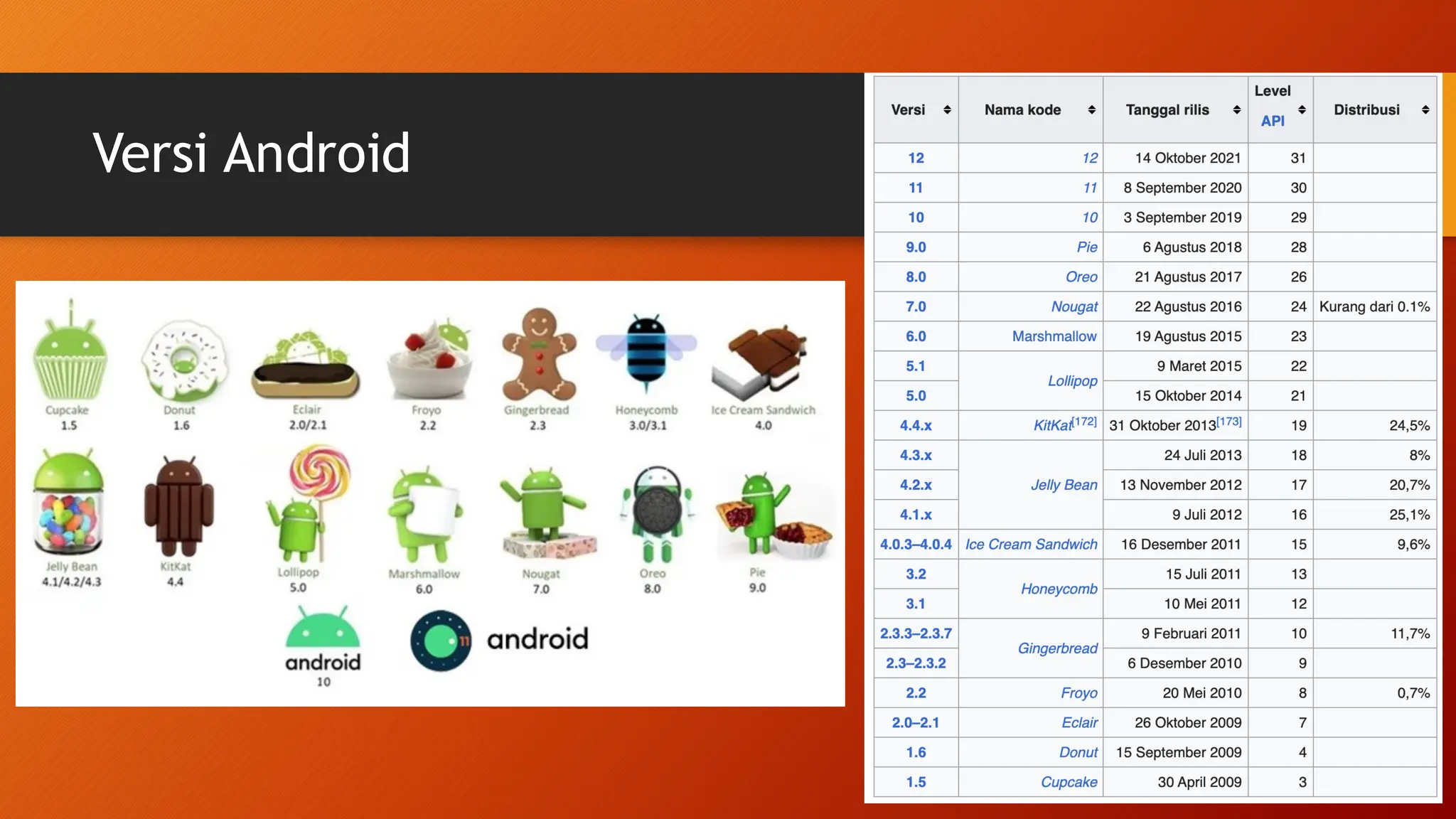Open the Cupcake code name link
Image resolution: width=1456 pixels, height=819 pixels.
[1069, 782]
